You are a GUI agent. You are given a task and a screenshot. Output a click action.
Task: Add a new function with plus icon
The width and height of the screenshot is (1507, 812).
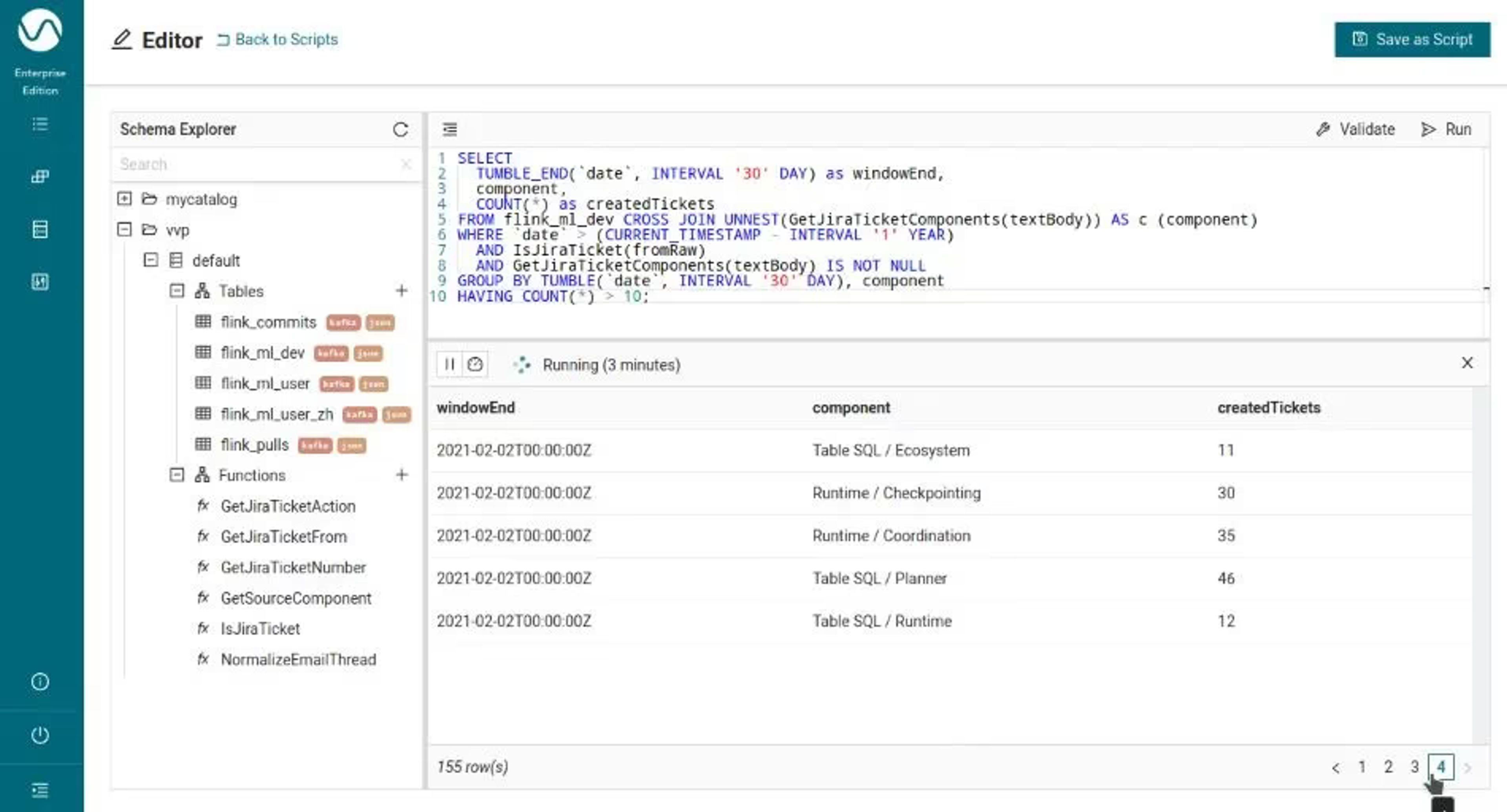click(401, 475)
